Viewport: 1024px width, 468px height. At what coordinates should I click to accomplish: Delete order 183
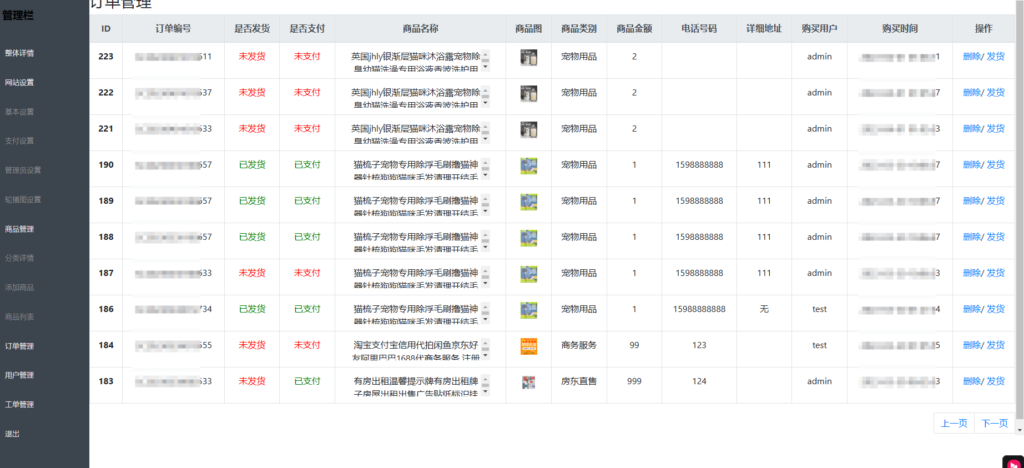coord(972,381)
